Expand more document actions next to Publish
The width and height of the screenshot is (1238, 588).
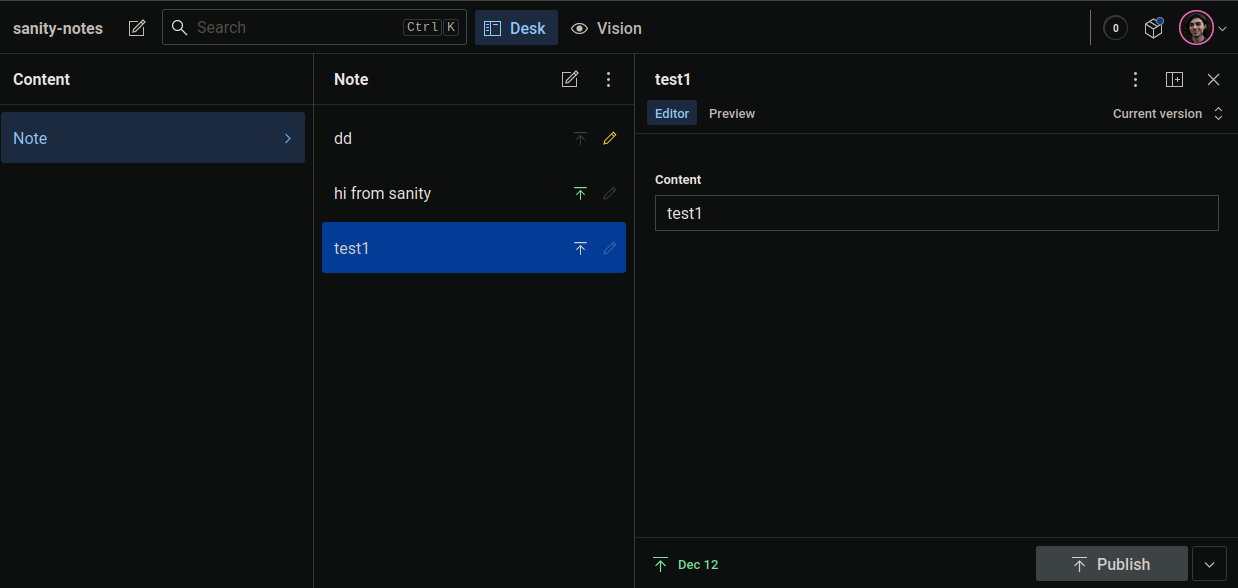[x=1210, y=564]
